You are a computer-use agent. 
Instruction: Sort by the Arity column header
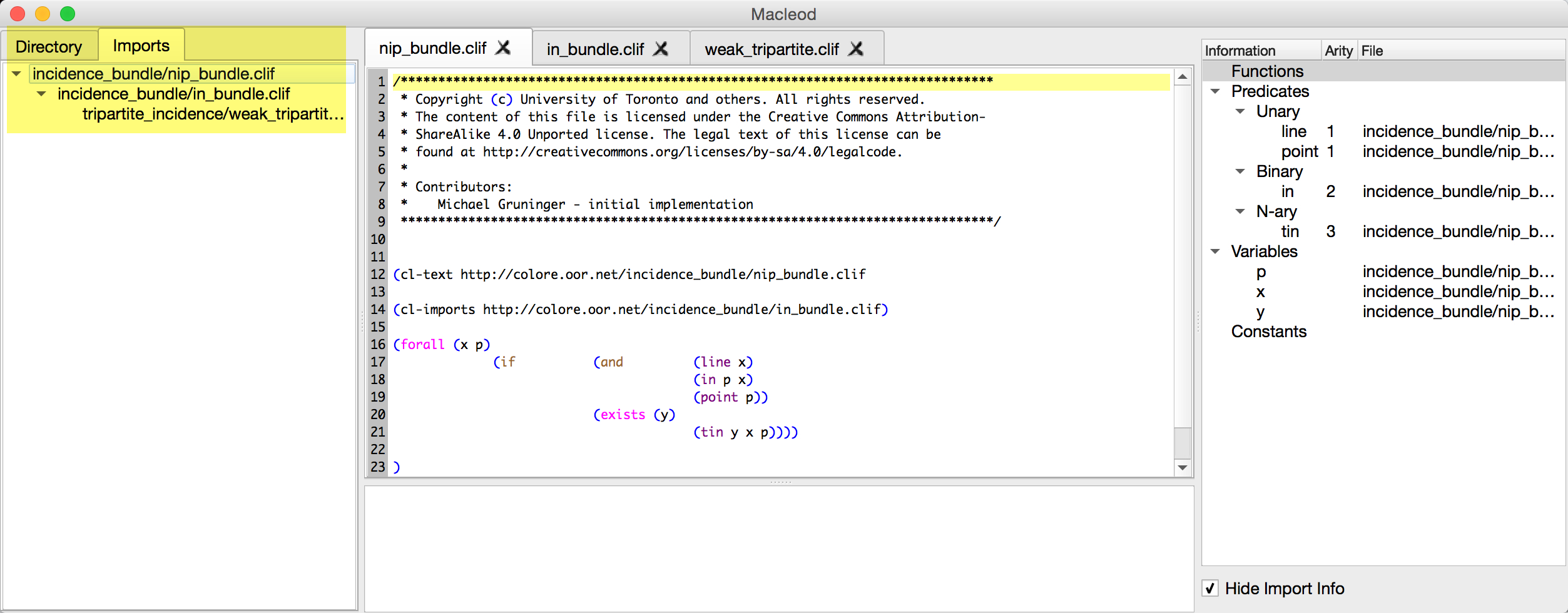pos(1339,51)
